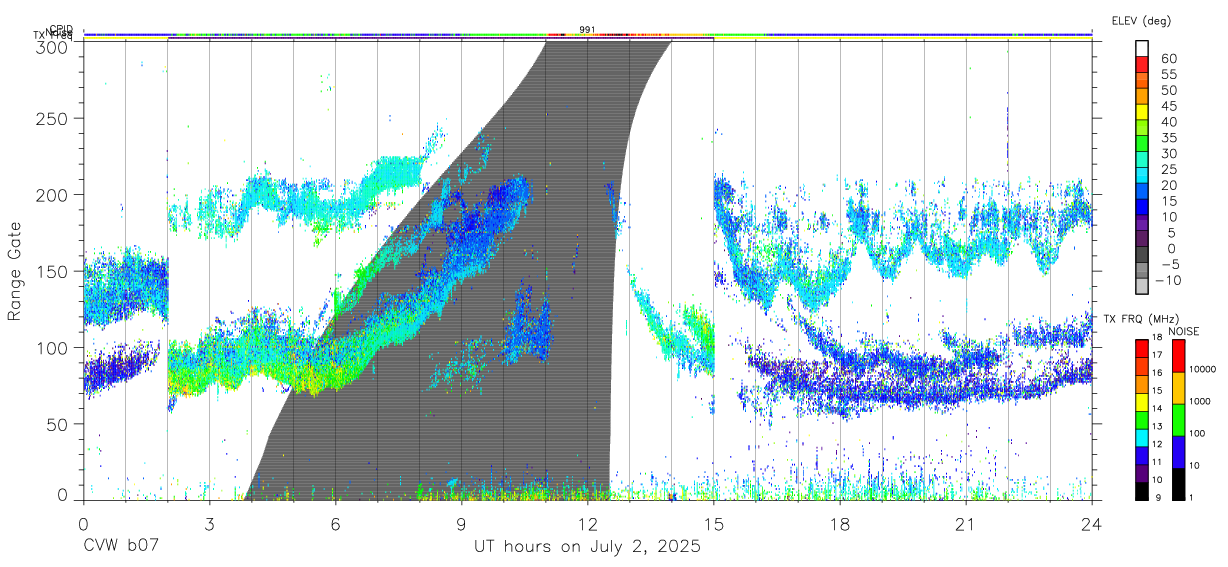Click x-axis tick label '24'

(1091, 524)
